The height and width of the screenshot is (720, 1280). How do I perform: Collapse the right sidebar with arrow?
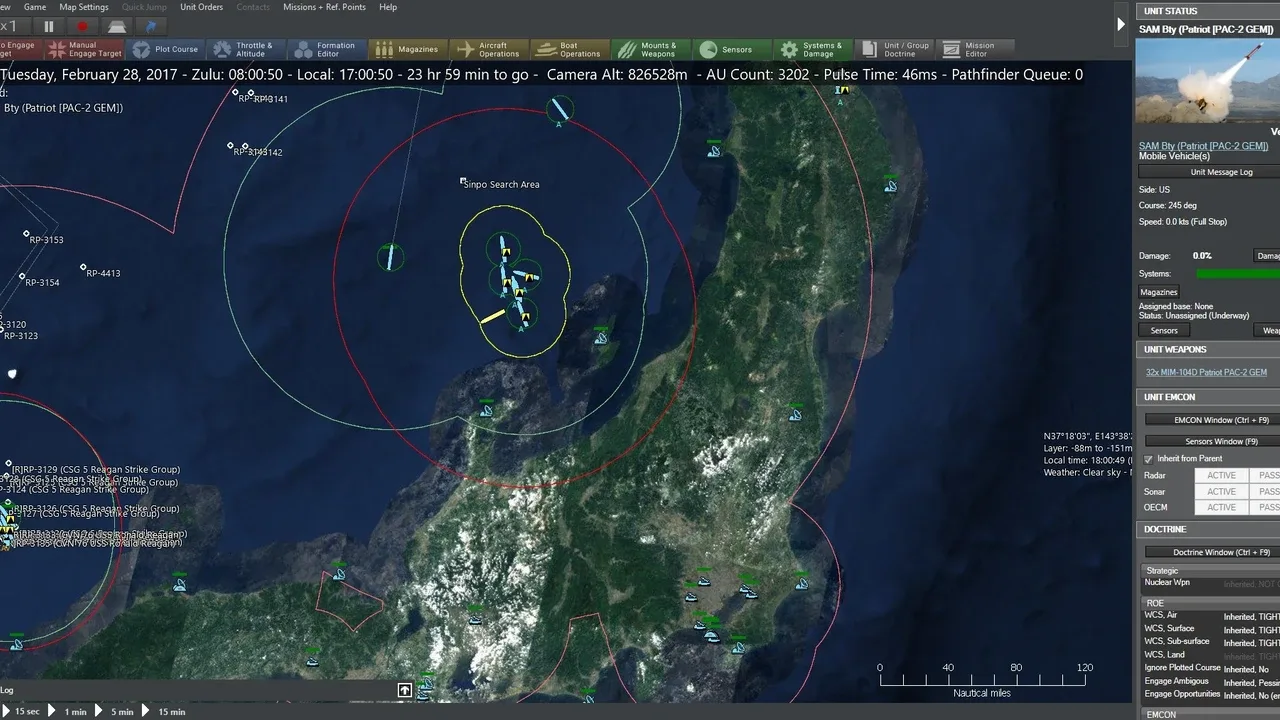[1120, 25]
